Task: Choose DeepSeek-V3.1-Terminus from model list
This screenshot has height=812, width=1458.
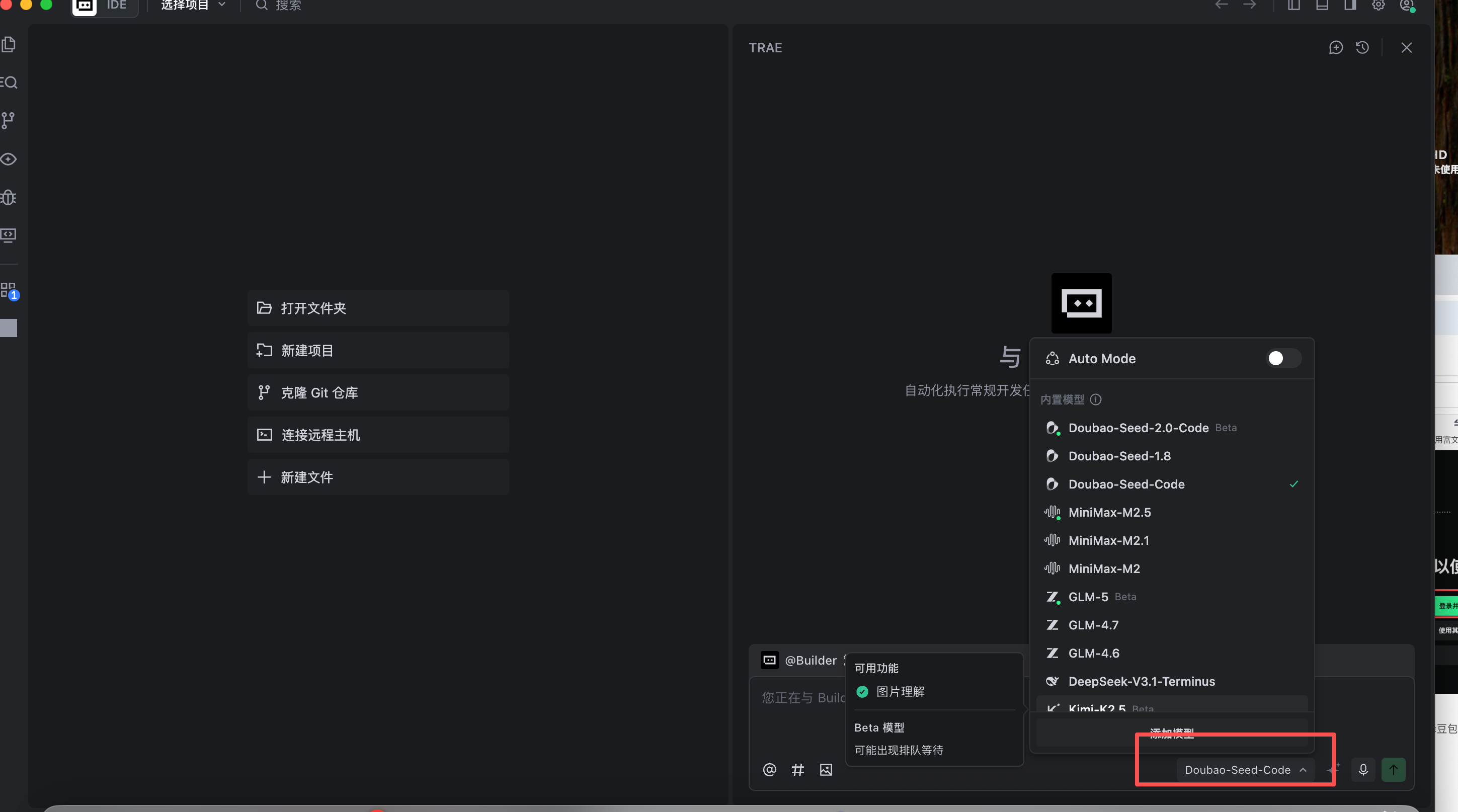Action: 1141,682
